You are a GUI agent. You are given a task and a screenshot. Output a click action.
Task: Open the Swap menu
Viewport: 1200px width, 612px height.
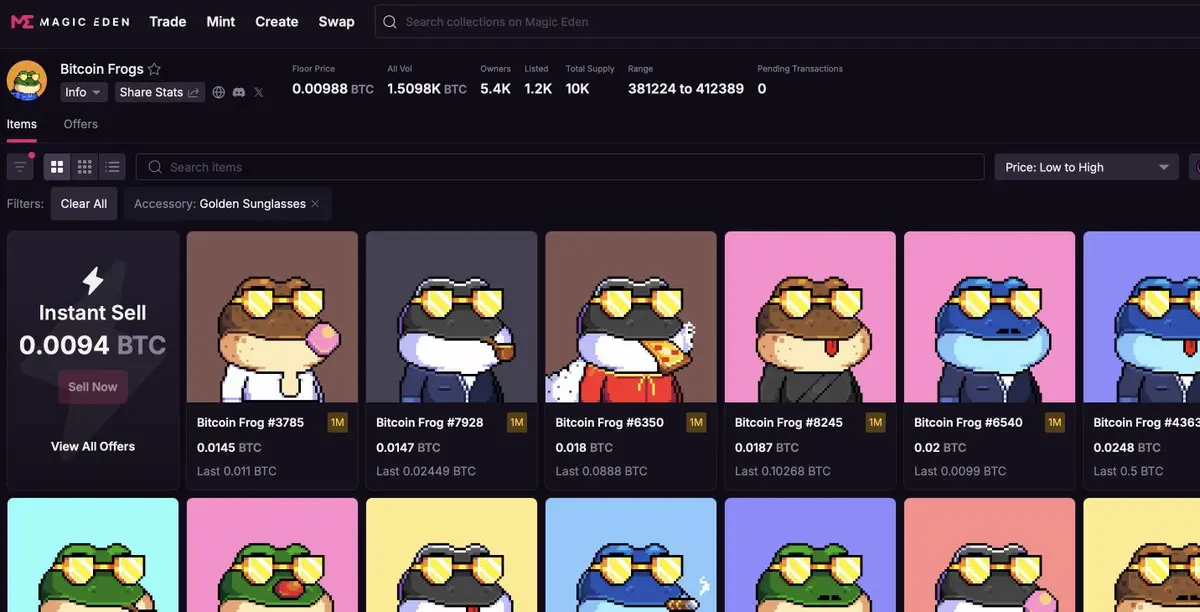[x=337, y=21]
